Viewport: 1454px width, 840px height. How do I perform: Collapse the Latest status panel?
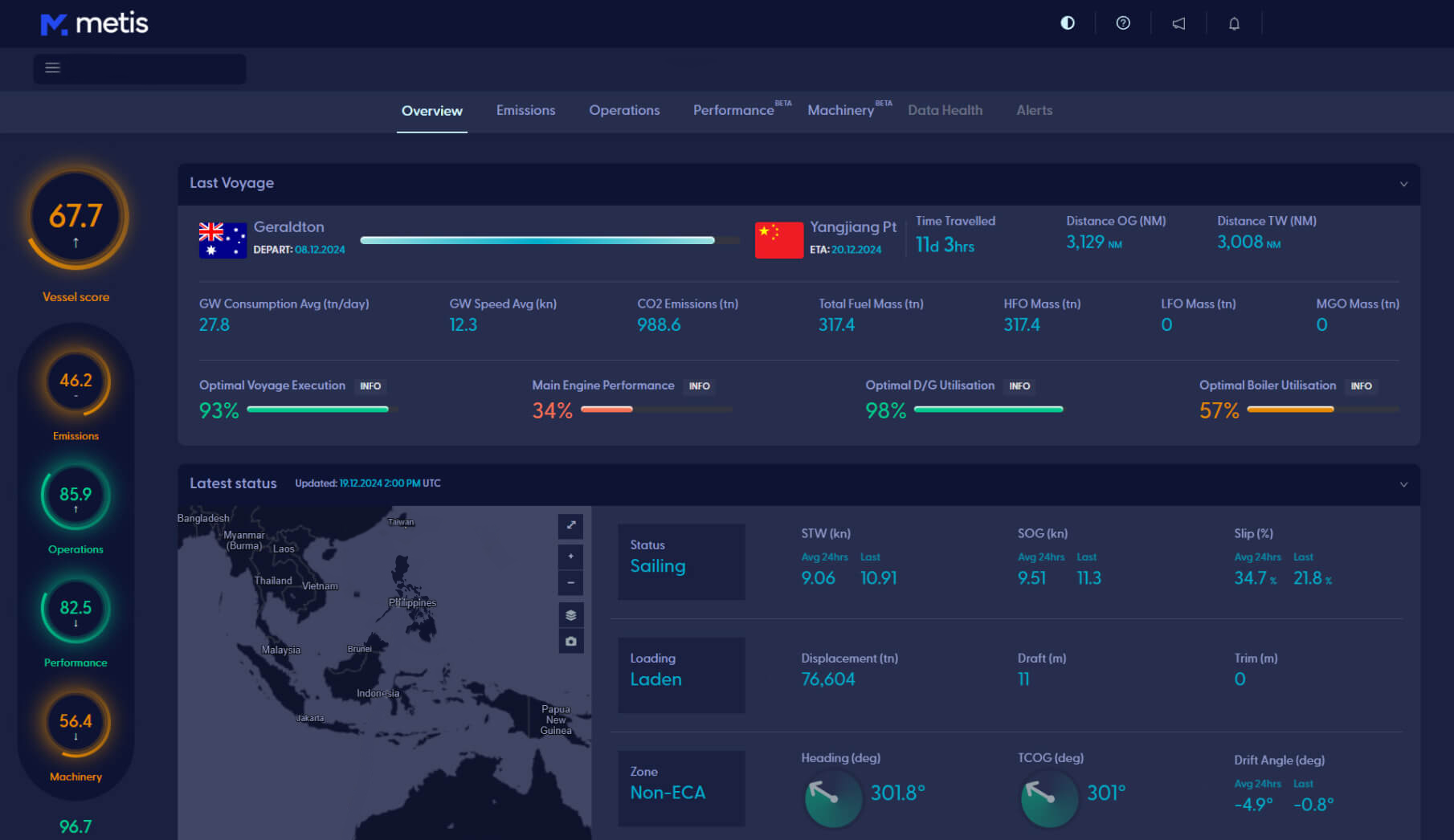click(x=1403, y=484)
